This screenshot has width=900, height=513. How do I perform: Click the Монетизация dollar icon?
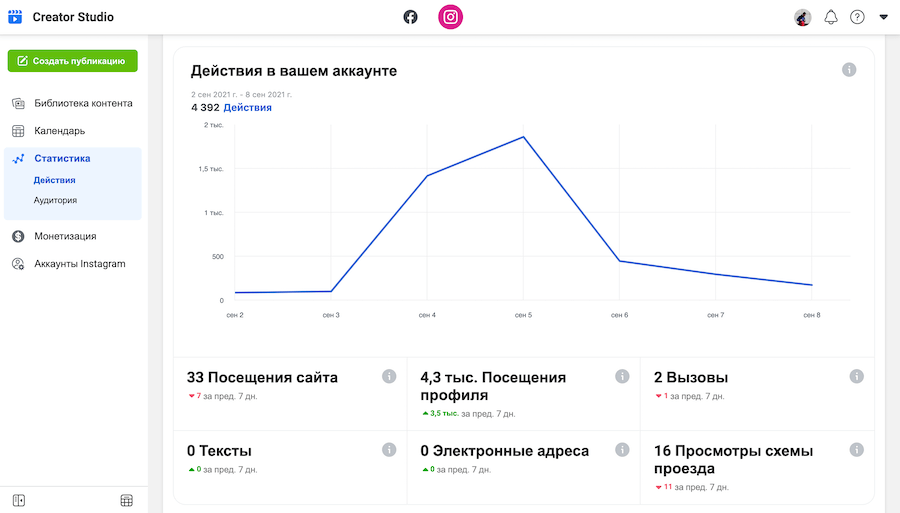[18, 236]
